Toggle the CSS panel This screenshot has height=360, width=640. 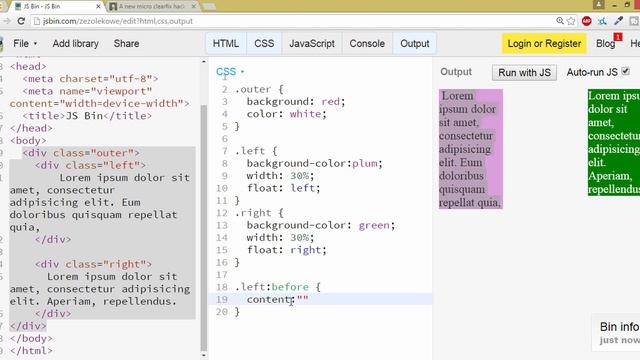(264, 43)
